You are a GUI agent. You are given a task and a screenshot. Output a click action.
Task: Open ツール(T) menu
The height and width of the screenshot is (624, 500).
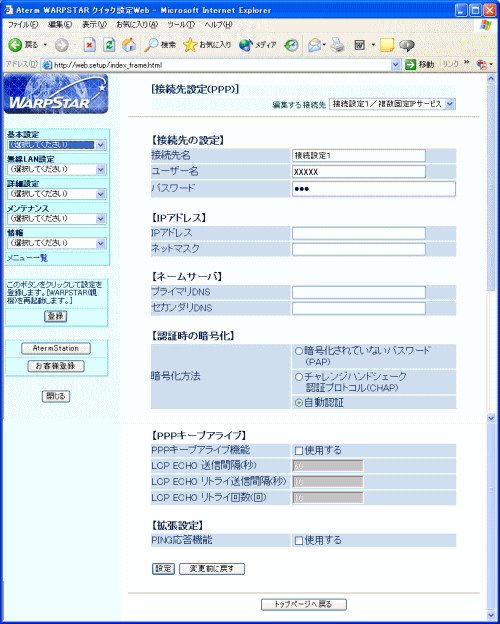[x=181, y=25]
